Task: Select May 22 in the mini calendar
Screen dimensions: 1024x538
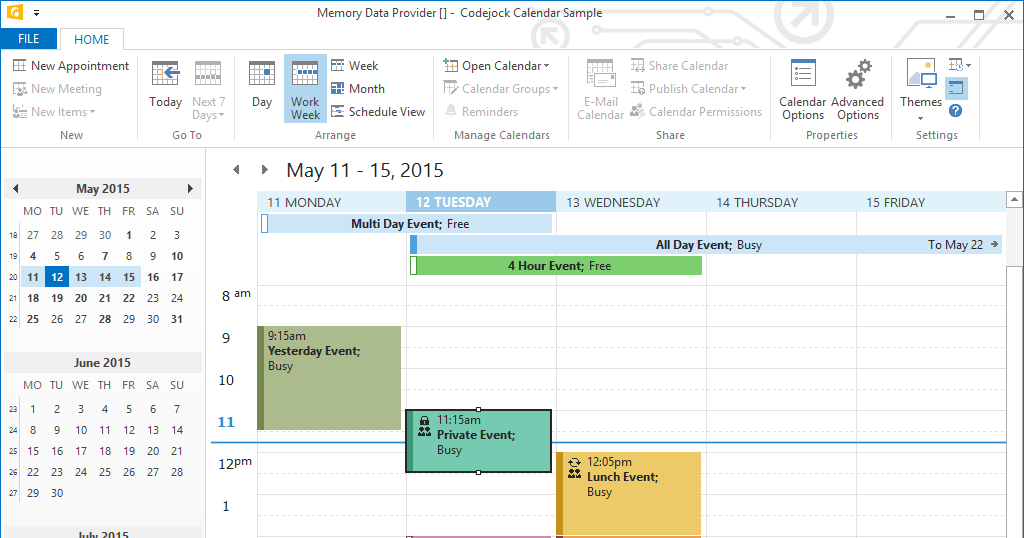Action: point(129,298)
